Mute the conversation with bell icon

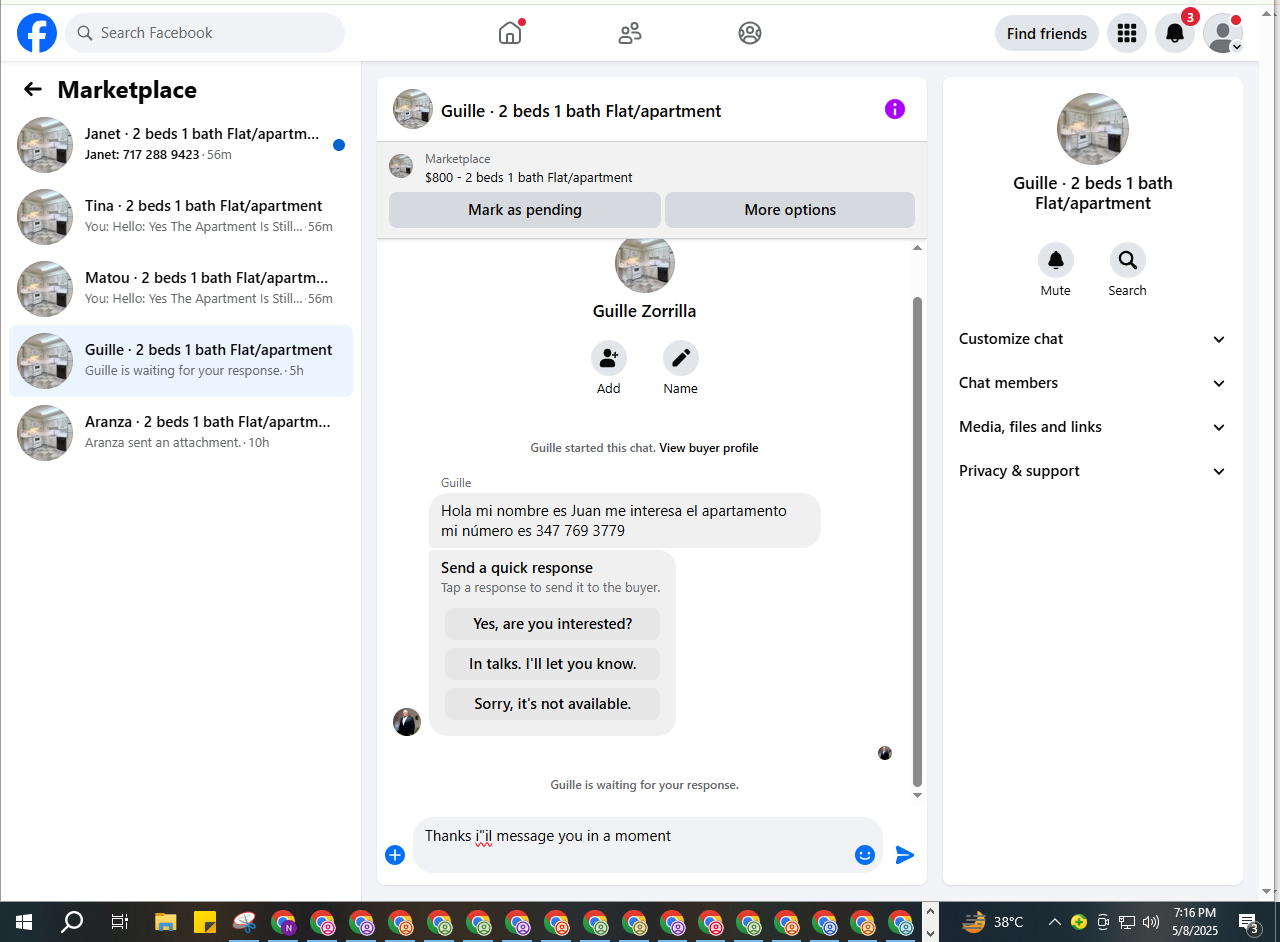pyautogui.click(x=1056, y=260)
